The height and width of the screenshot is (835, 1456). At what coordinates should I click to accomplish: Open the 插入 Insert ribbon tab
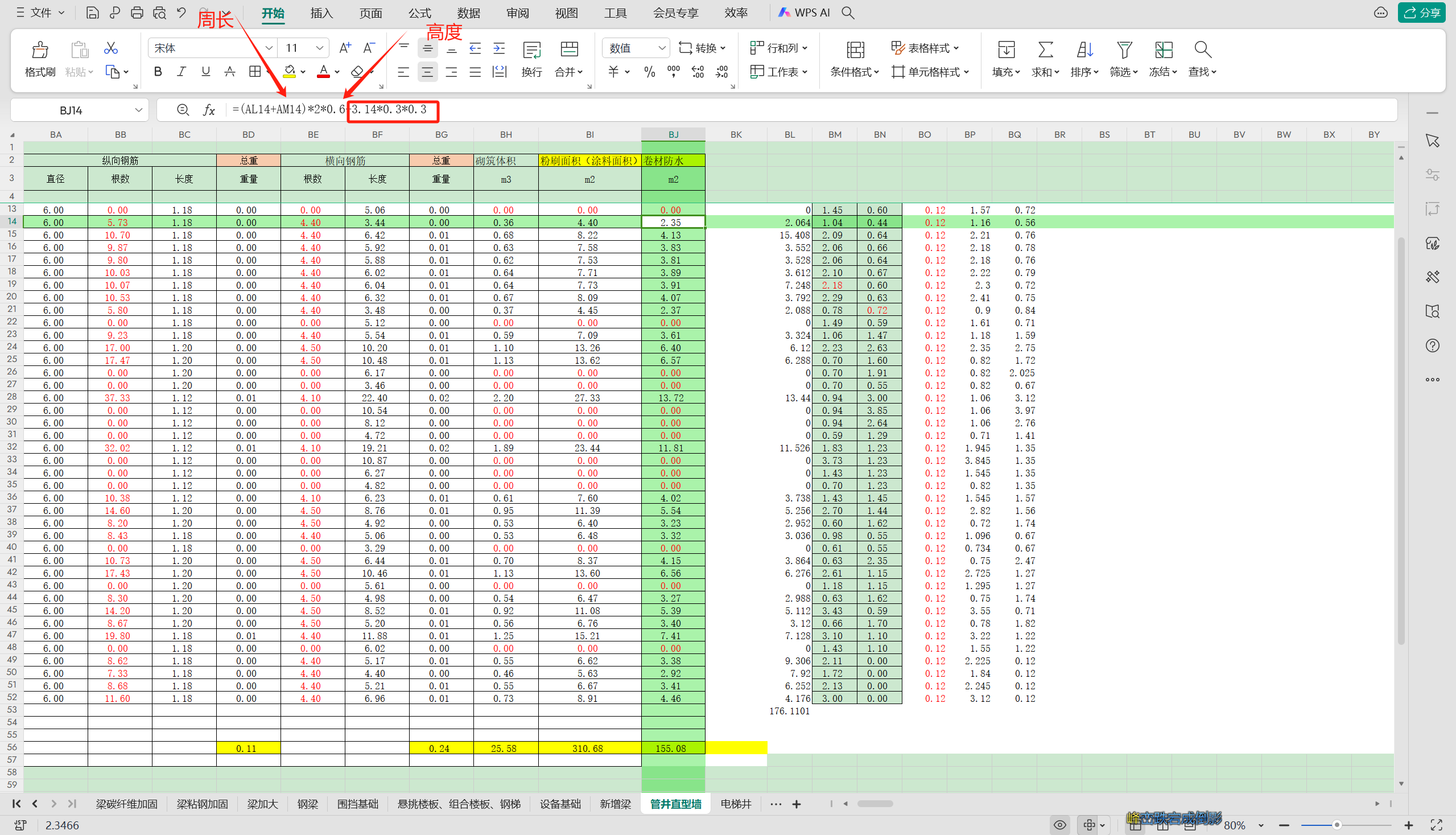click(x=321, y=13)
